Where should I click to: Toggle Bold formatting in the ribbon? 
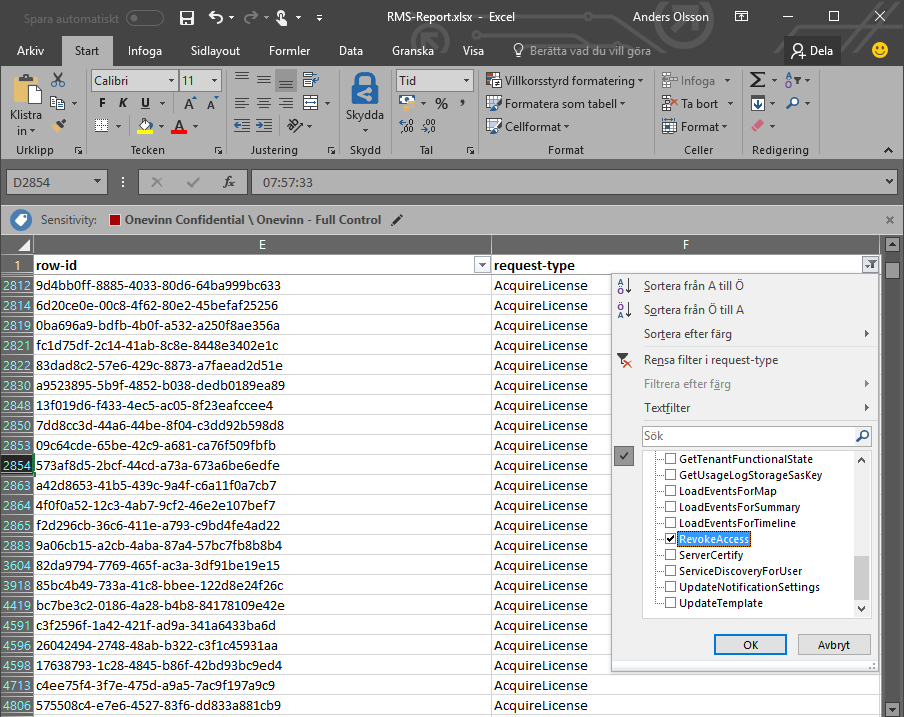pyautogui.click(x=102, y=104)
